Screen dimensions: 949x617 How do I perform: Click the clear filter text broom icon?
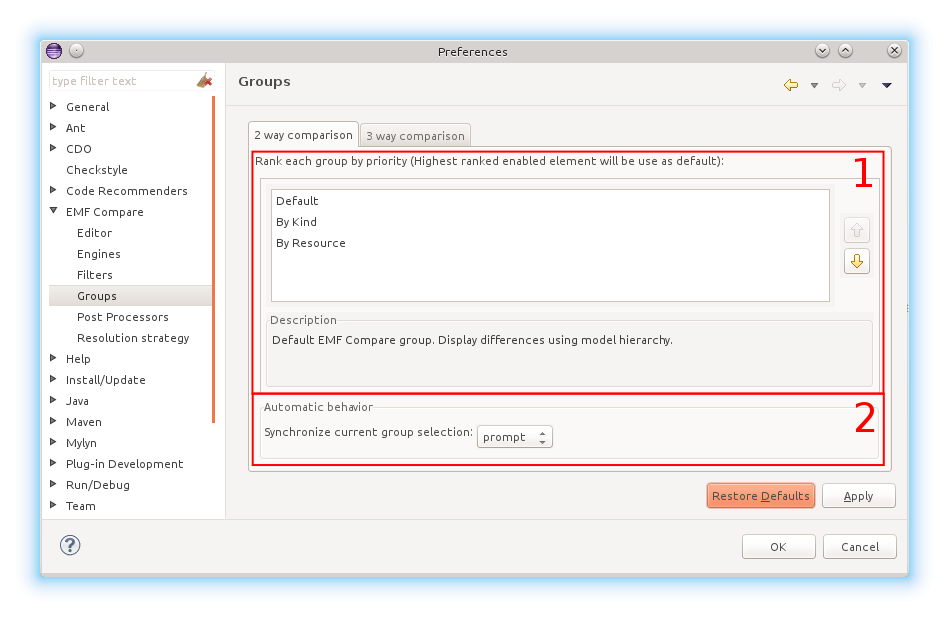point(204,81)
